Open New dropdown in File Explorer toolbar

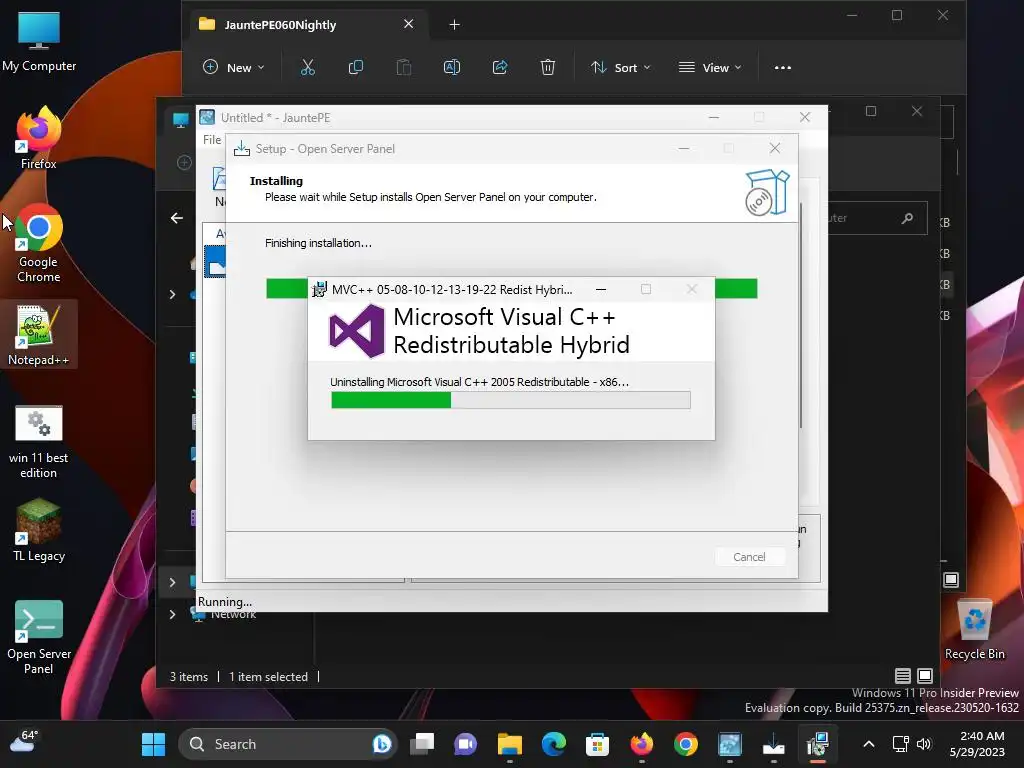[x=234, y=67]
